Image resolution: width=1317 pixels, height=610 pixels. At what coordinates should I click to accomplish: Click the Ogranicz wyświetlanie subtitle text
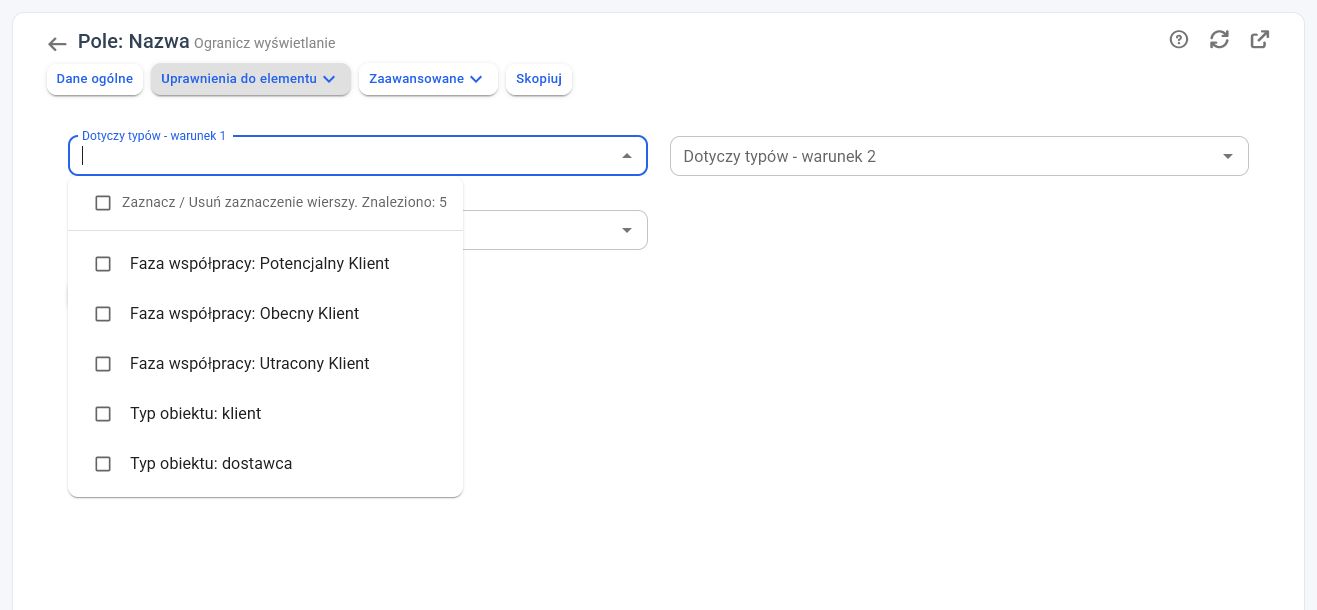click(264, 44)
